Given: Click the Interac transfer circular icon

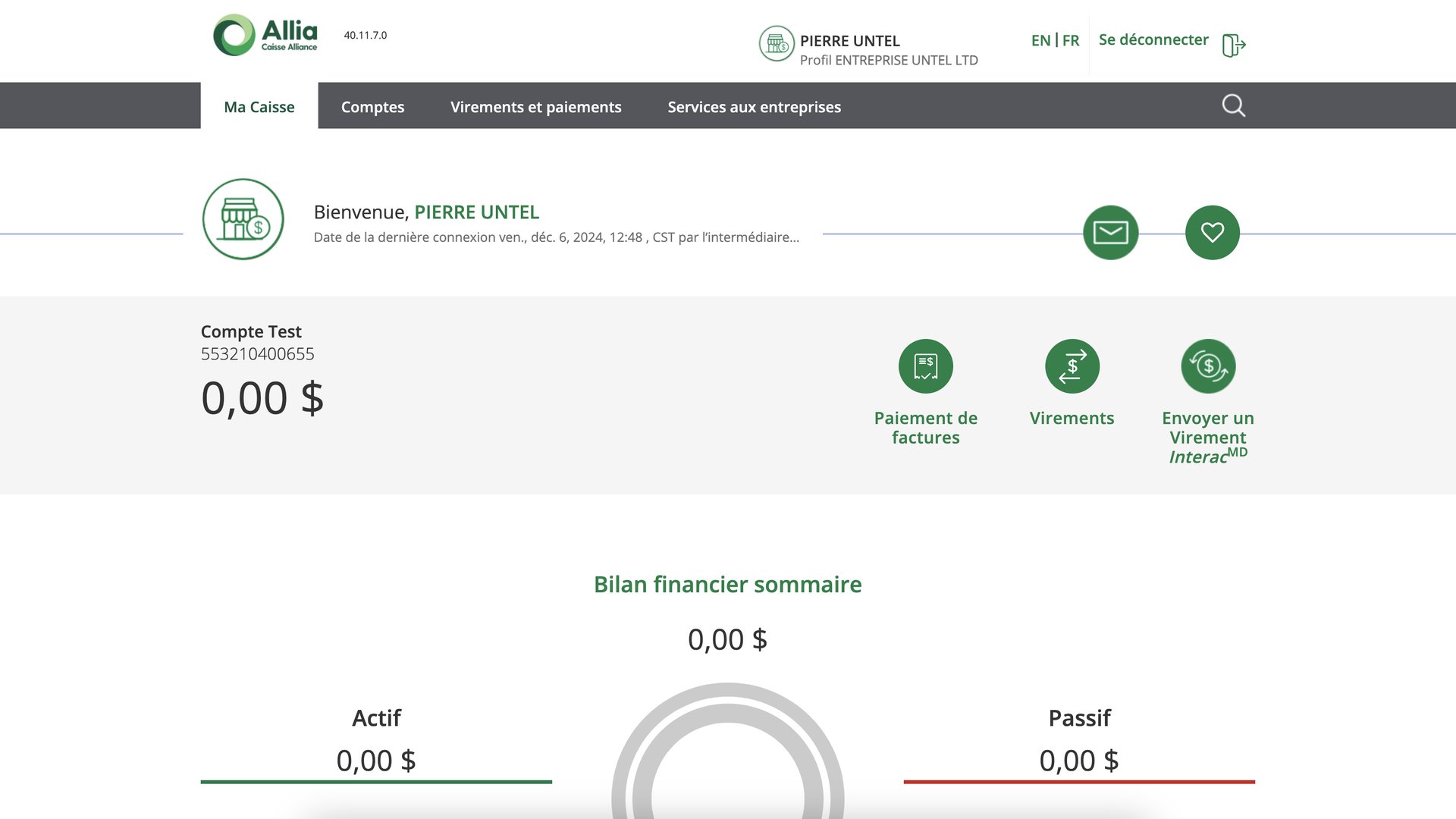Looking at the screenshot, I should pyautogui.click(x=1208, y=366).
